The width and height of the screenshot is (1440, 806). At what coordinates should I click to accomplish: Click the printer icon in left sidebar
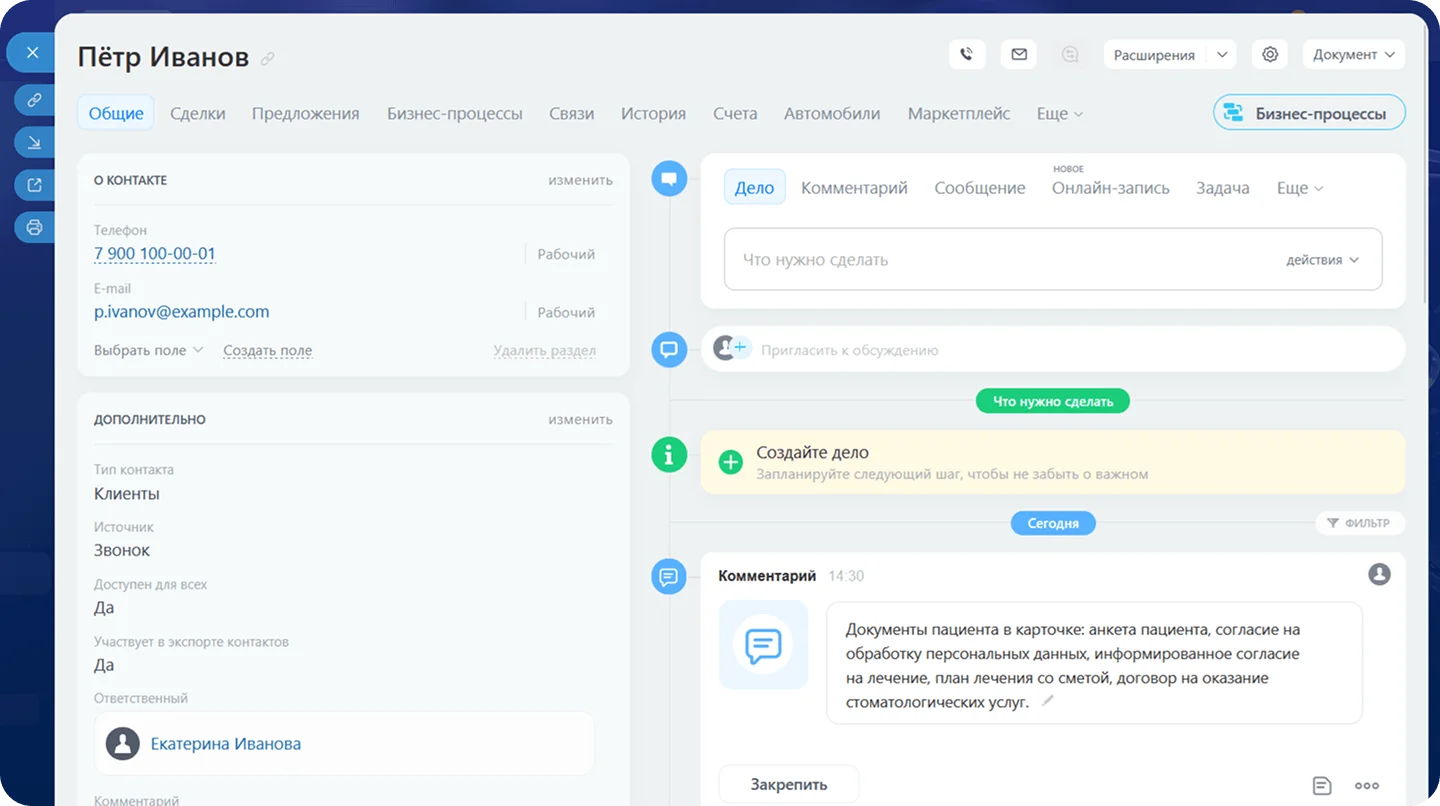[34, 228]
